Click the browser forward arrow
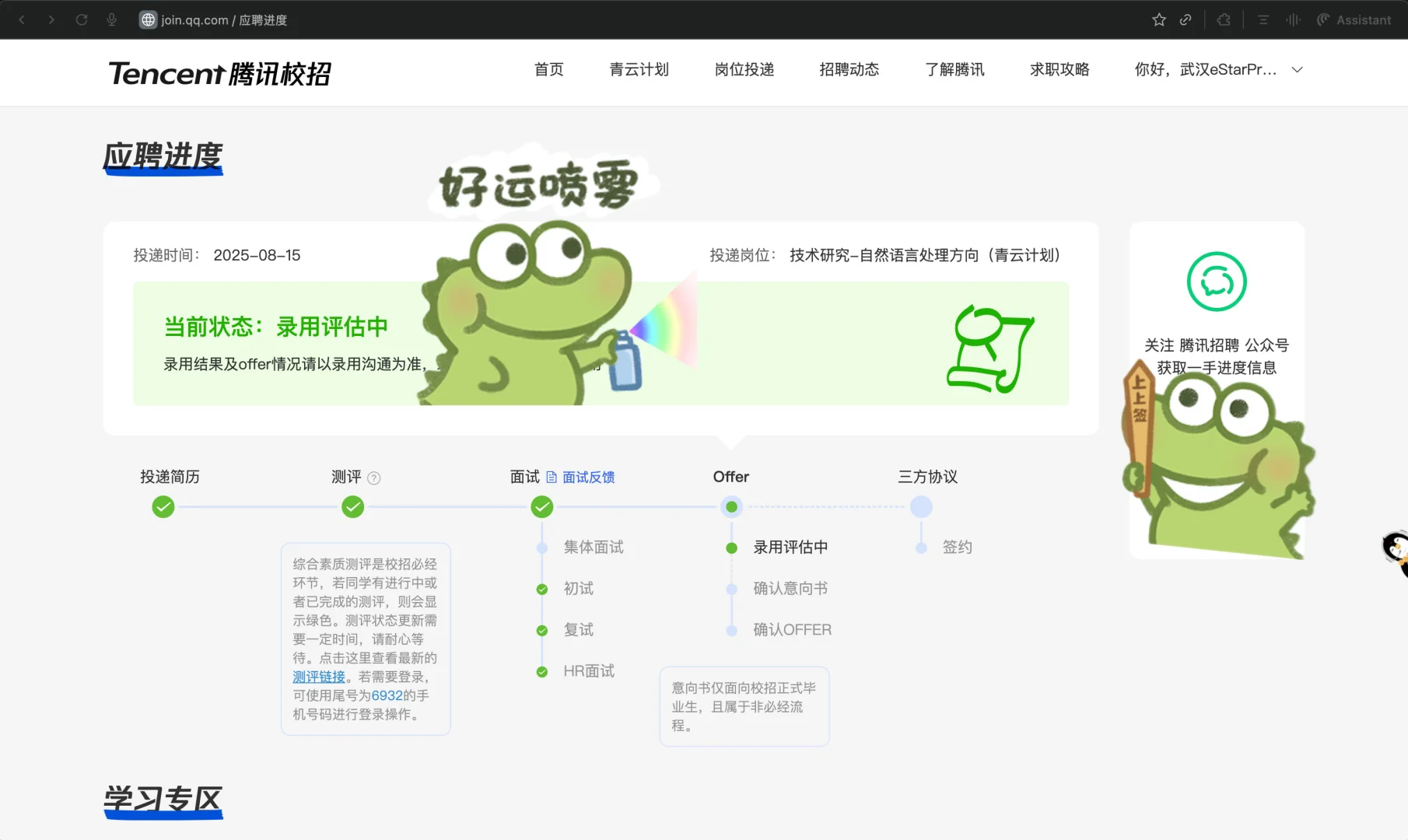This screenshot has width=1408, height=840. (51, 19)
